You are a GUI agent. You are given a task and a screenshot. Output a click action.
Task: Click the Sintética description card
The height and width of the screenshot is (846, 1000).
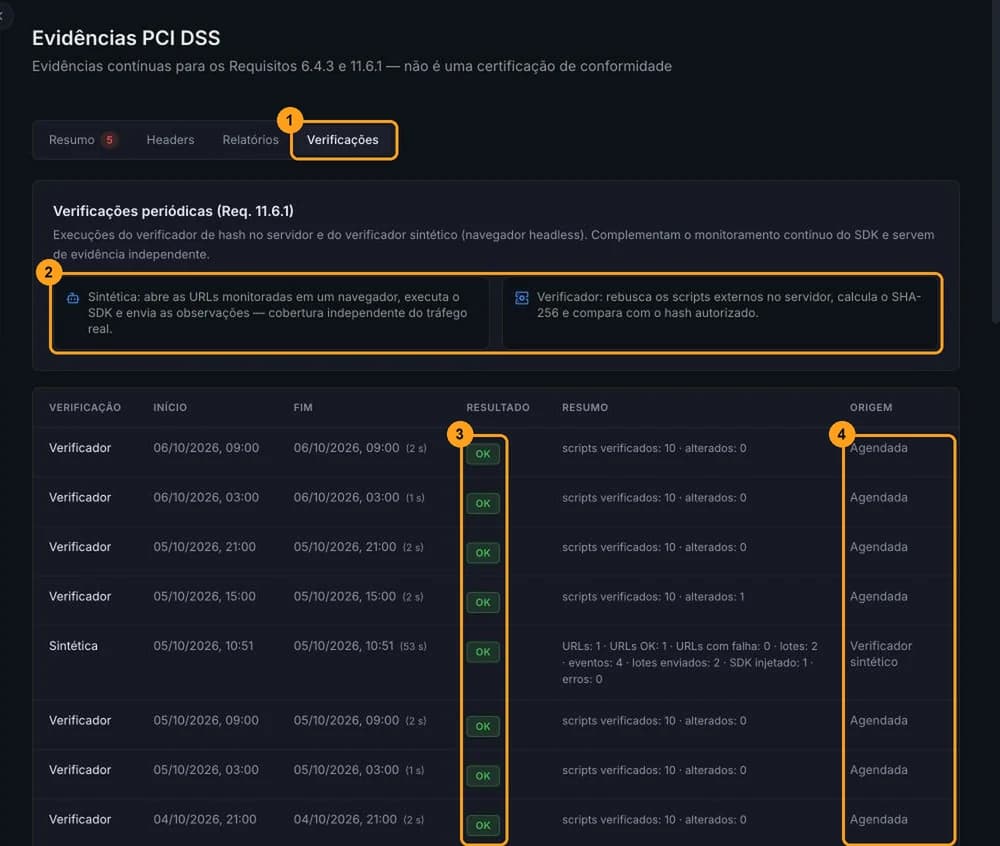[272, 312]
